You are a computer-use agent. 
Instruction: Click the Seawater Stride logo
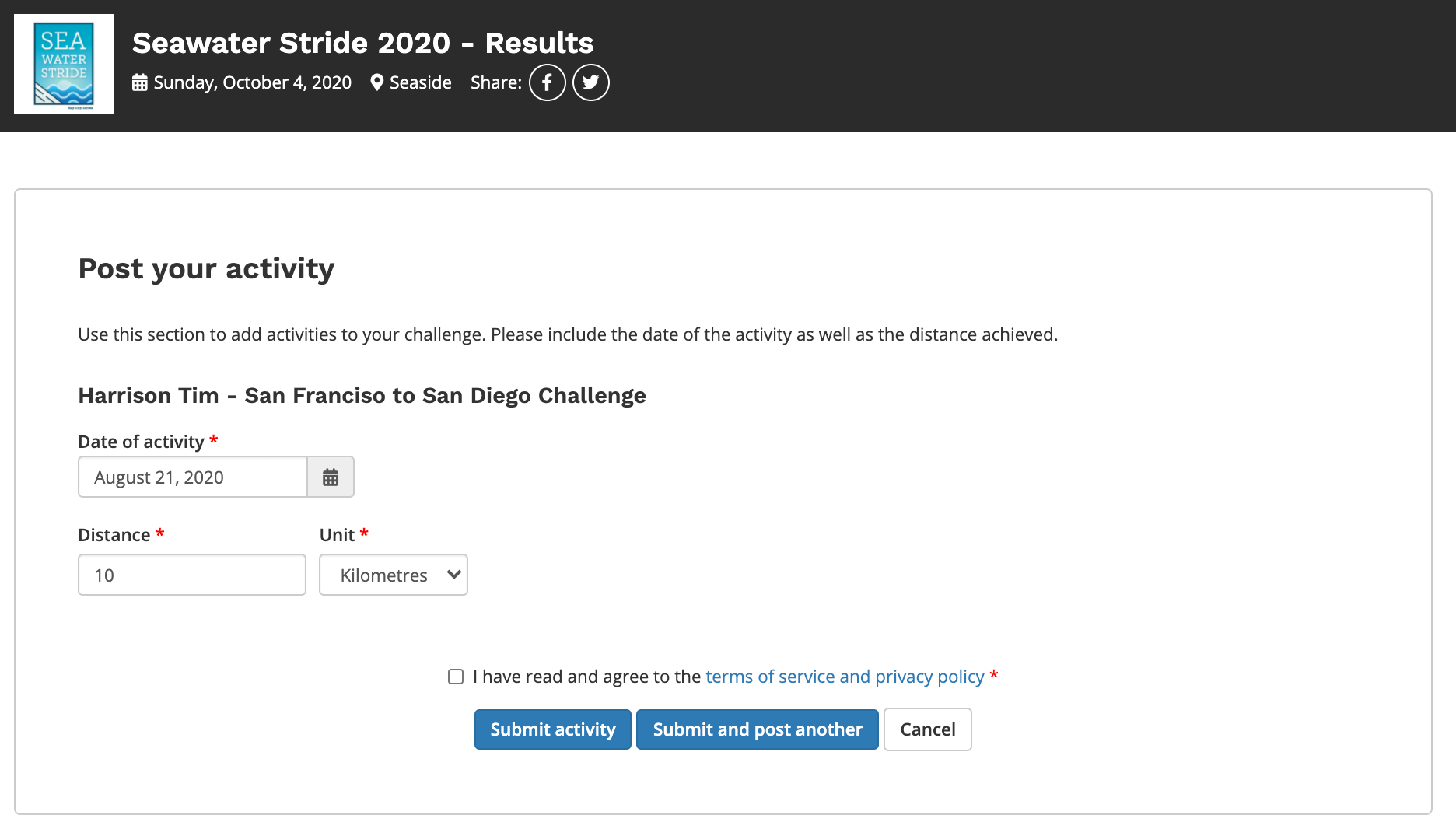pyautogui.click(x=64, y=64)
